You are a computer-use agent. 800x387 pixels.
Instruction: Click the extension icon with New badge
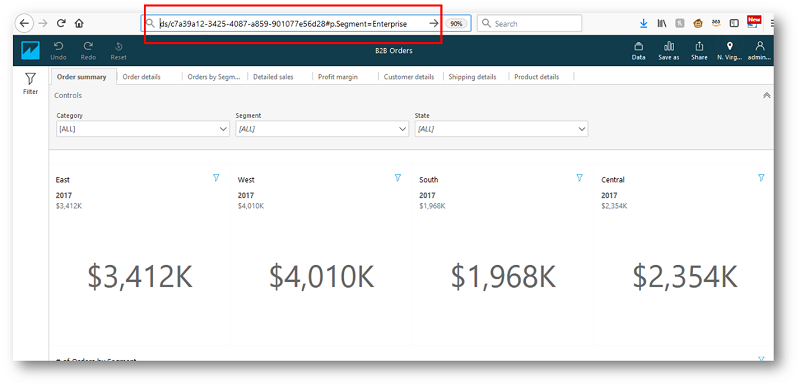[x=753, y=22]
